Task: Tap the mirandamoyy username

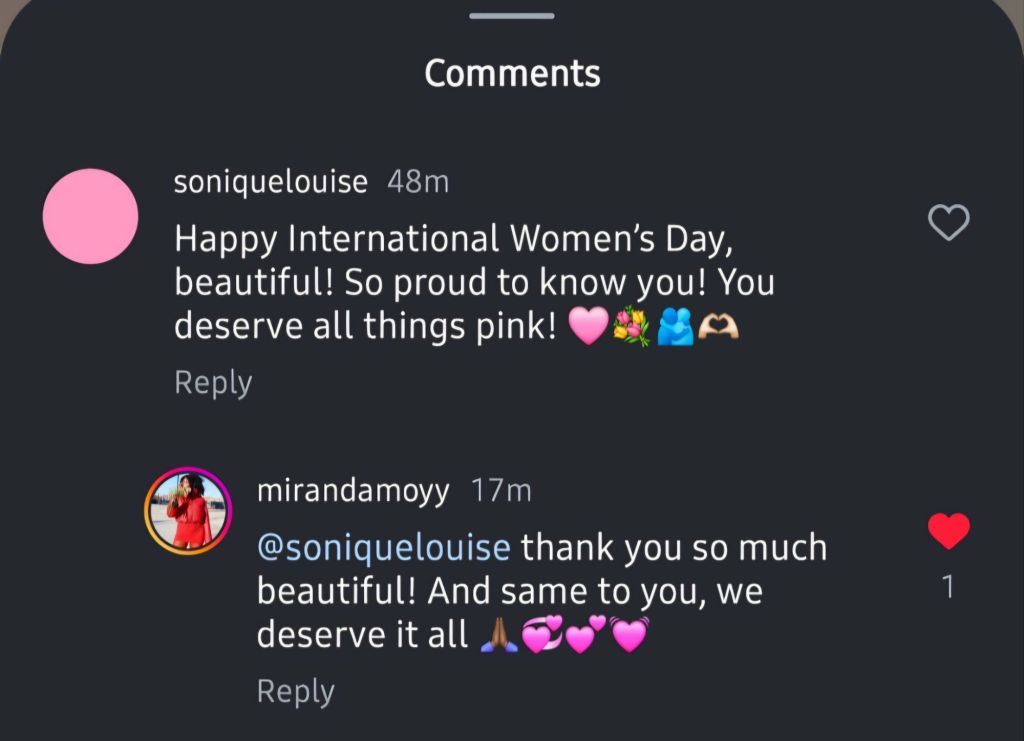Action: coord(353,491)
